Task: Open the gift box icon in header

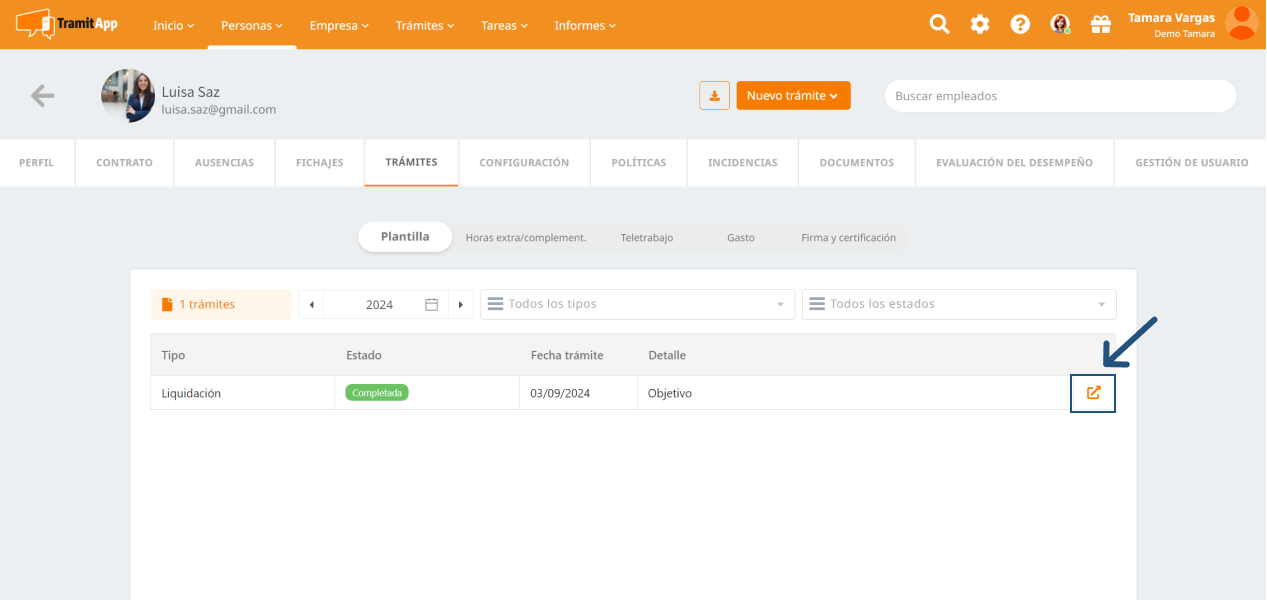Action: [1101, 25]
